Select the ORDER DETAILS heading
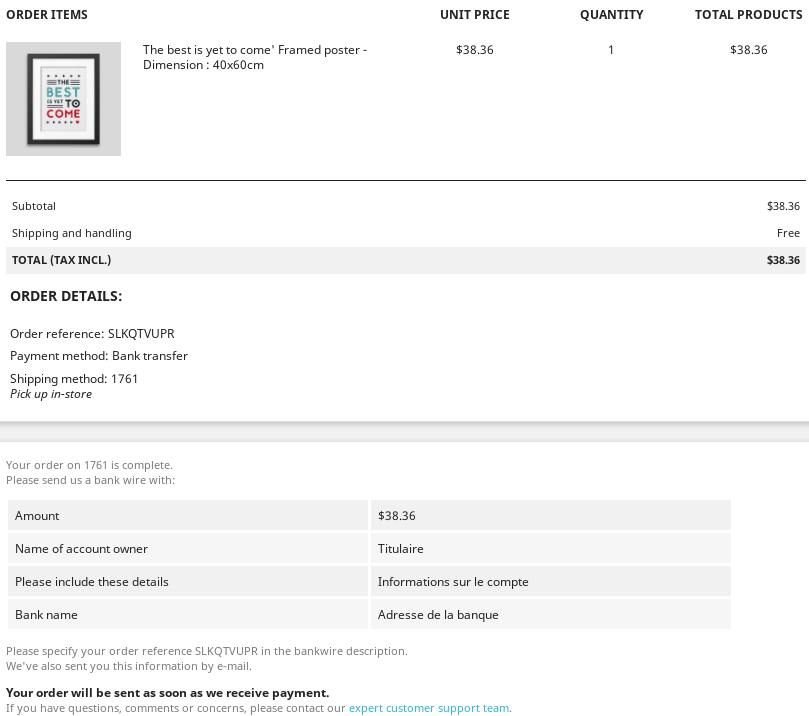Image resolution: width=809 pixels, height=716 pixels. (x=68, y=295)
